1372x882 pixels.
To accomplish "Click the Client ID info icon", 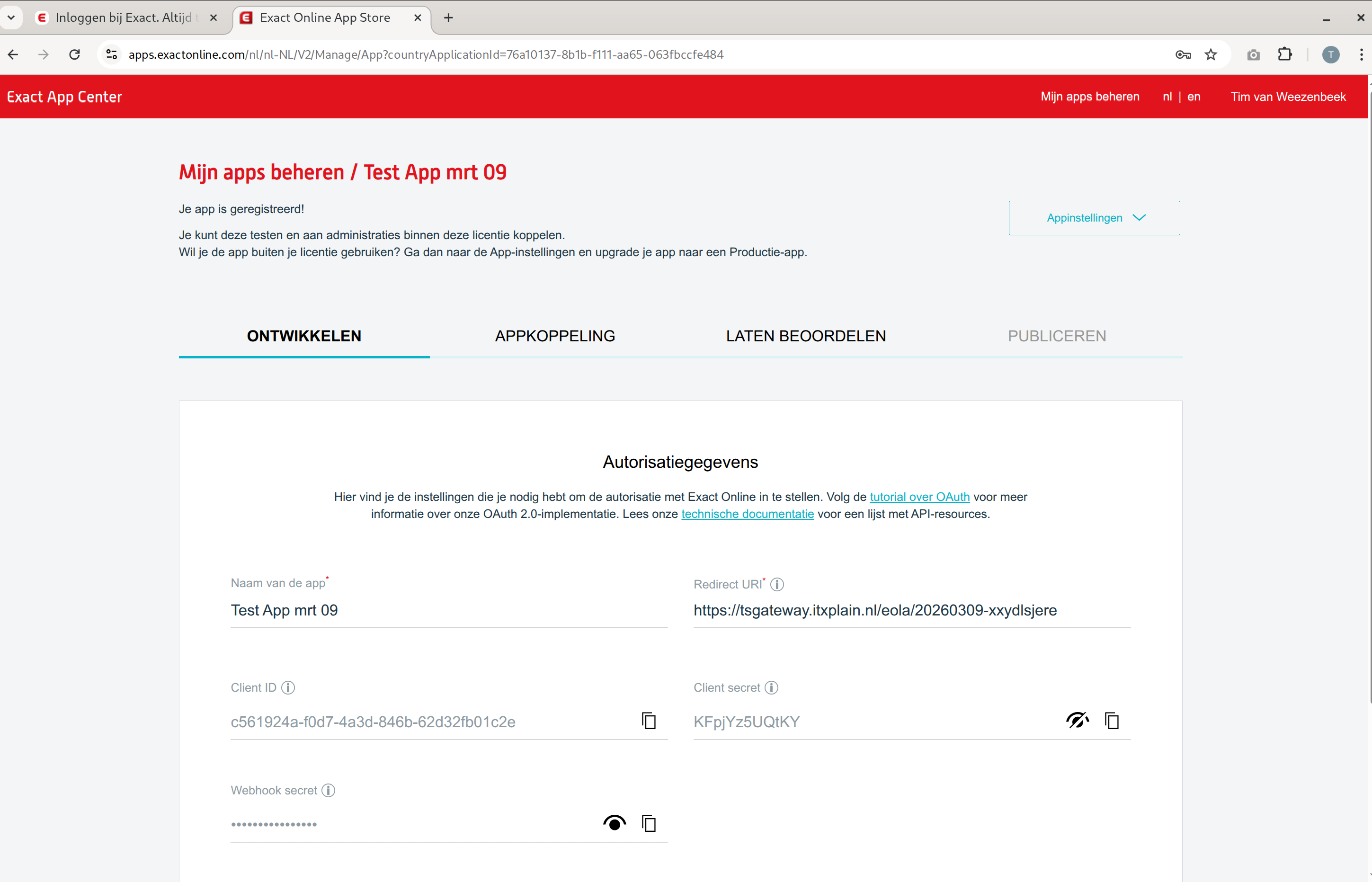I will [x=288, y=687].
